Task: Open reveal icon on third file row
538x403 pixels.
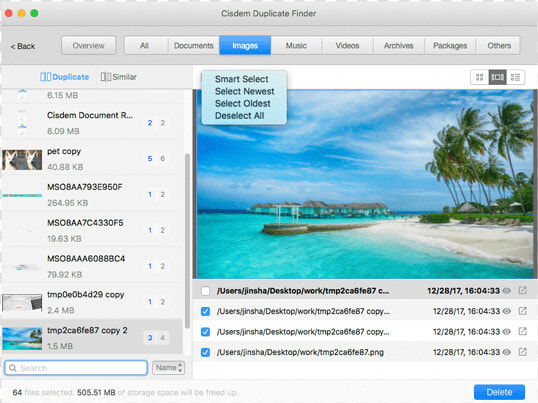Action: click(x=523, y=331)
